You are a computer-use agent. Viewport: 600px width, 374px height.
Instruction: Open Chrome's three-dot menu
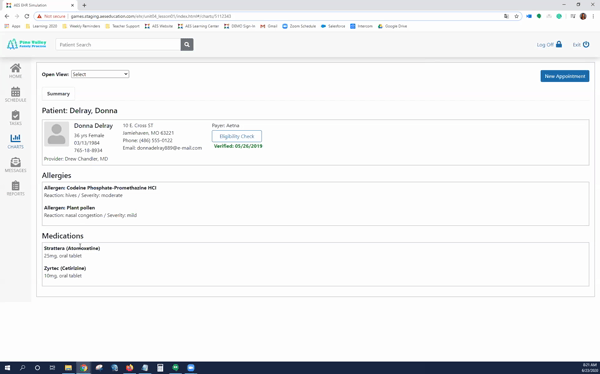click(x=593, y=16)
